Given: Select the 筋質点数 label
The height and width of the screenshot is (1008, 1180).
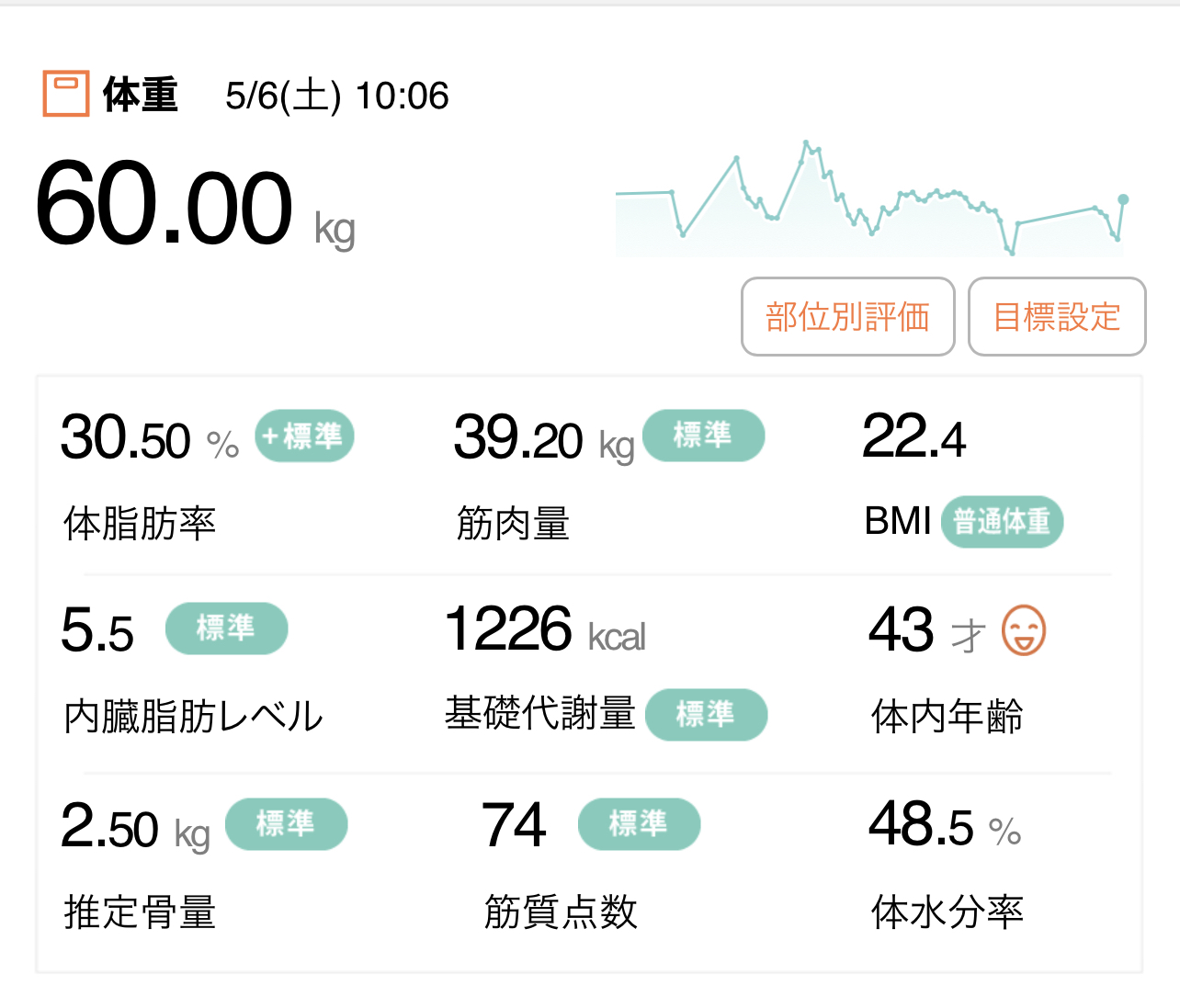Looking at the screenshot, I should 561,912.
